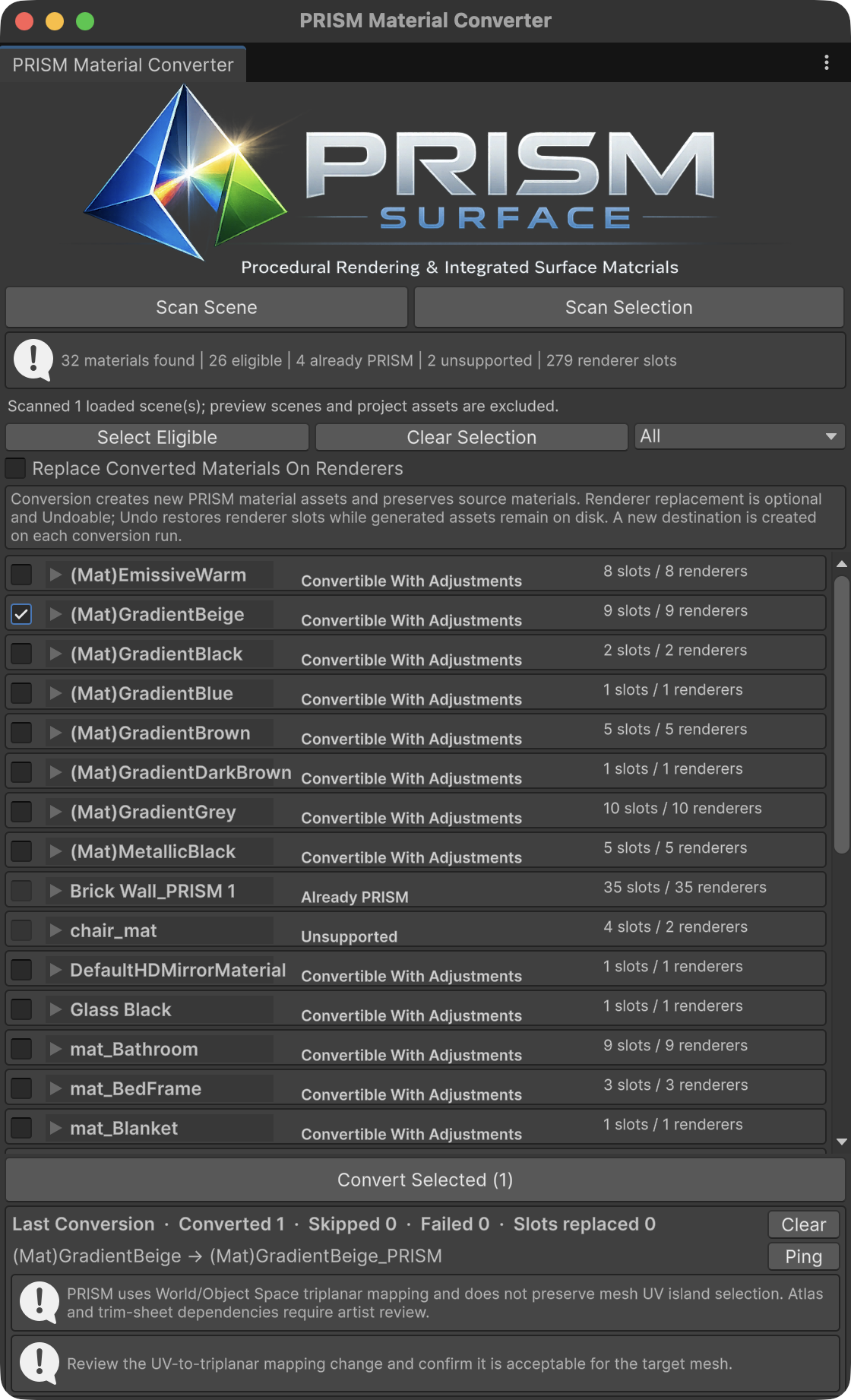Click the 10 slots / 10 renderers text

(682, 808)
